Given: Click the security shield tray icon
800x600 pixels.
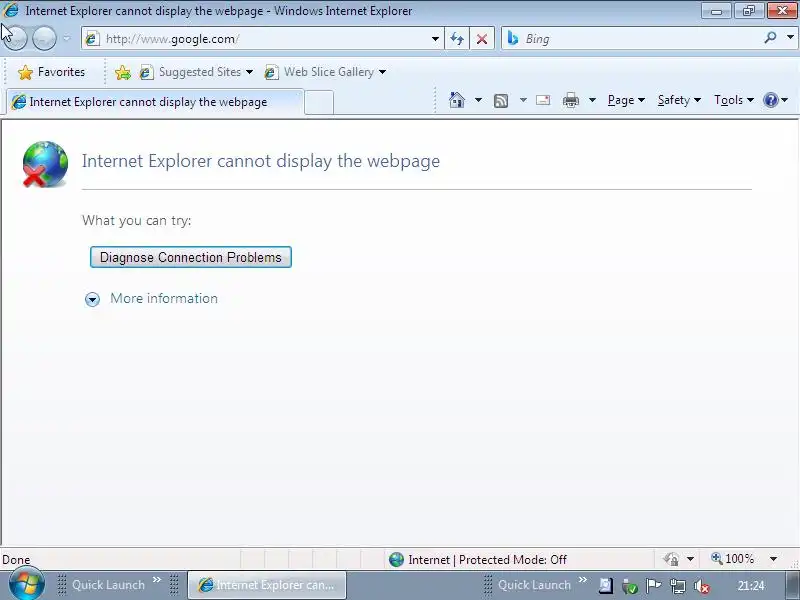Looking at the screenshot, I should click(x=630, y=586).
